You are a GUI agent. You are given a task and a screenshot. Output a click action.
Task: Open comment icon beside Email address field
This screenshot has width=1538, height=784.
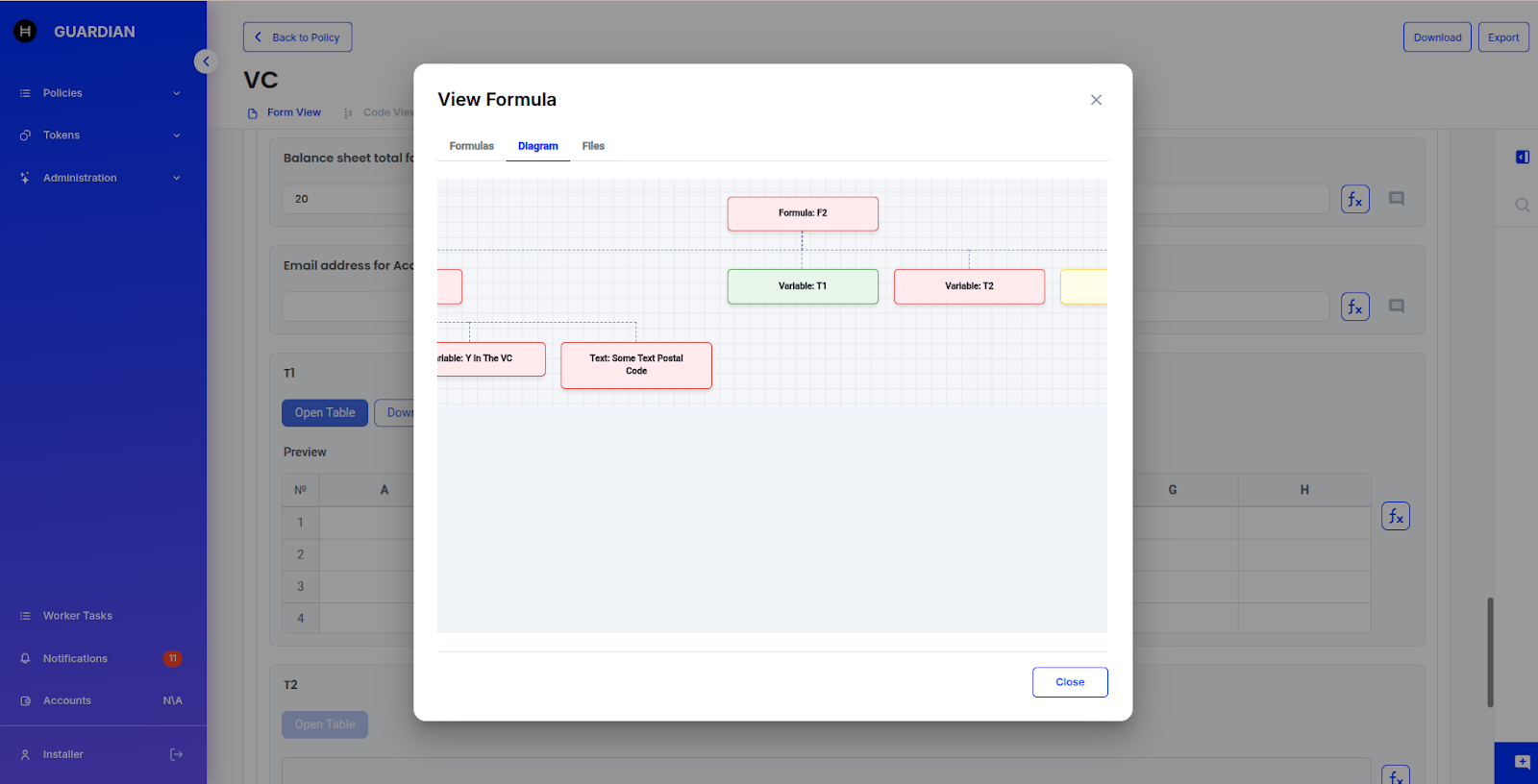[1397, 306]
